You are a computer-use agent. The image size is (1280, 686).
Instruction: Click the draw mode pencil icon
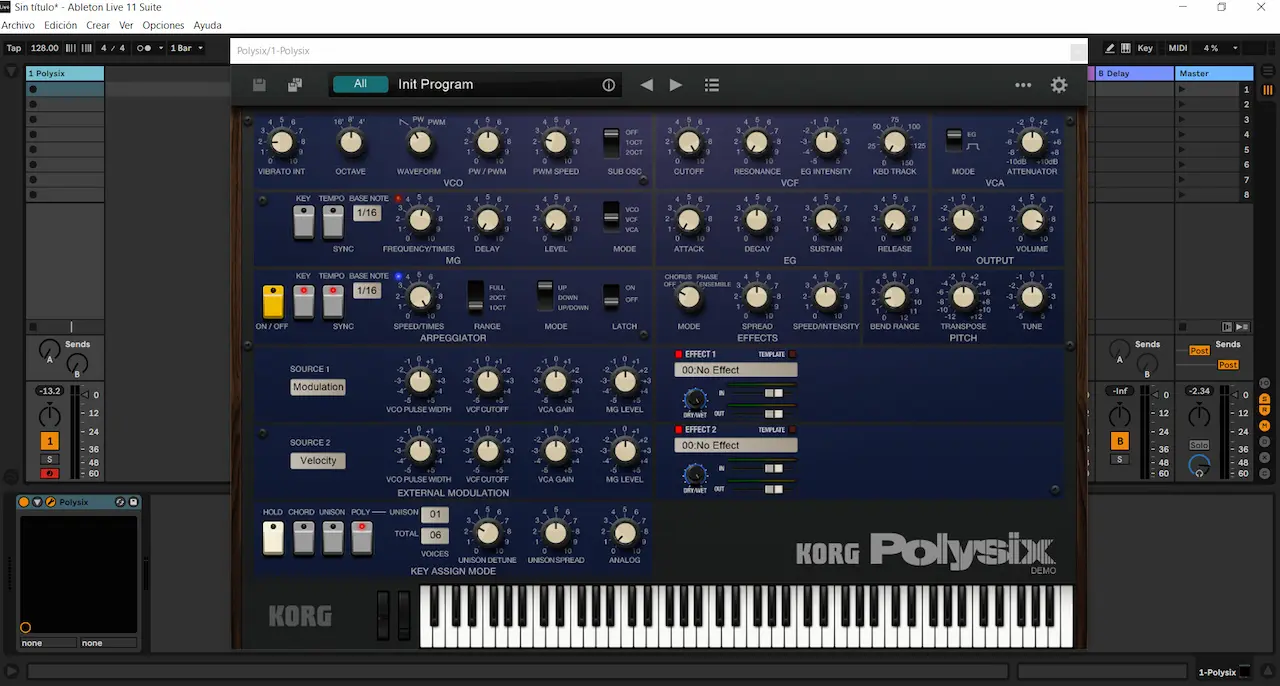tap(1110, 48)
